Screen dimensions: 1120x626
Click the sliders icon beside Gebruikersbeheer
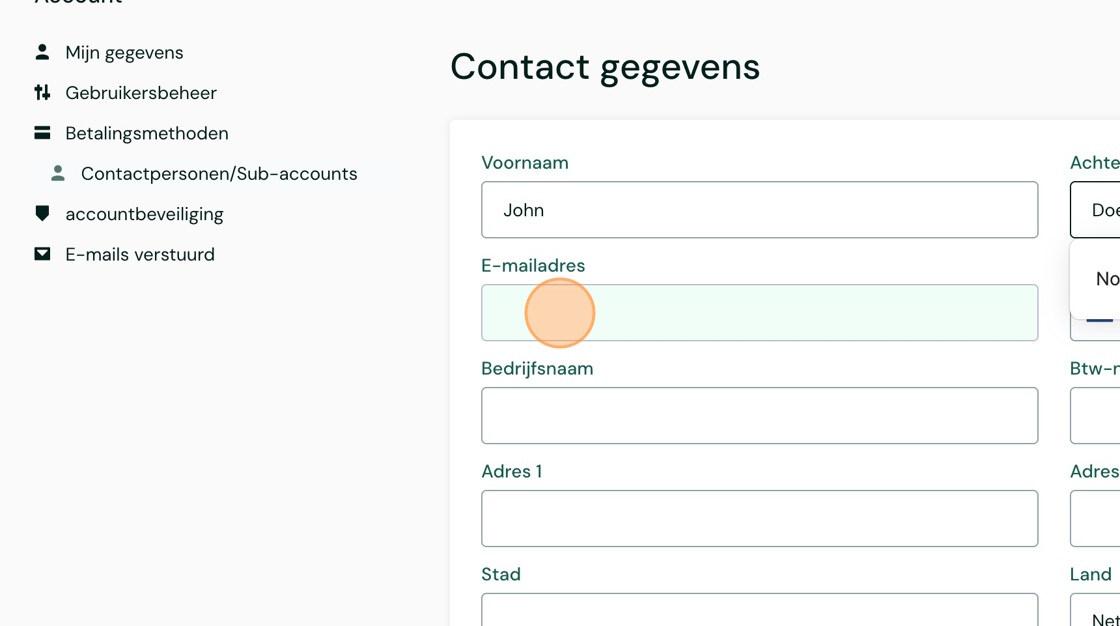coord(42,93)
